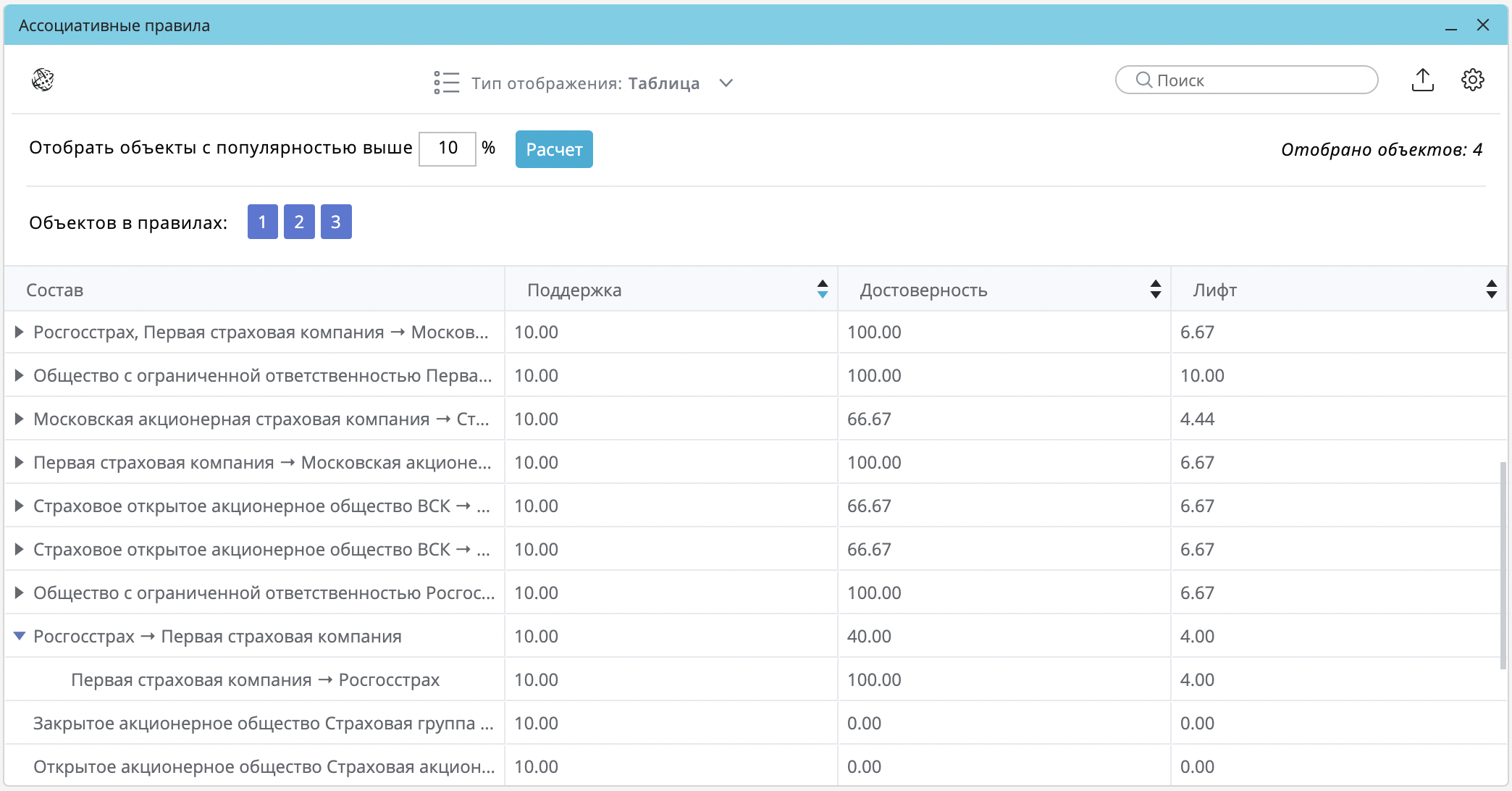Viewport: 1512px width, 791px height.
Task: Click the search magnifier icon
Action: (1143, 80)
